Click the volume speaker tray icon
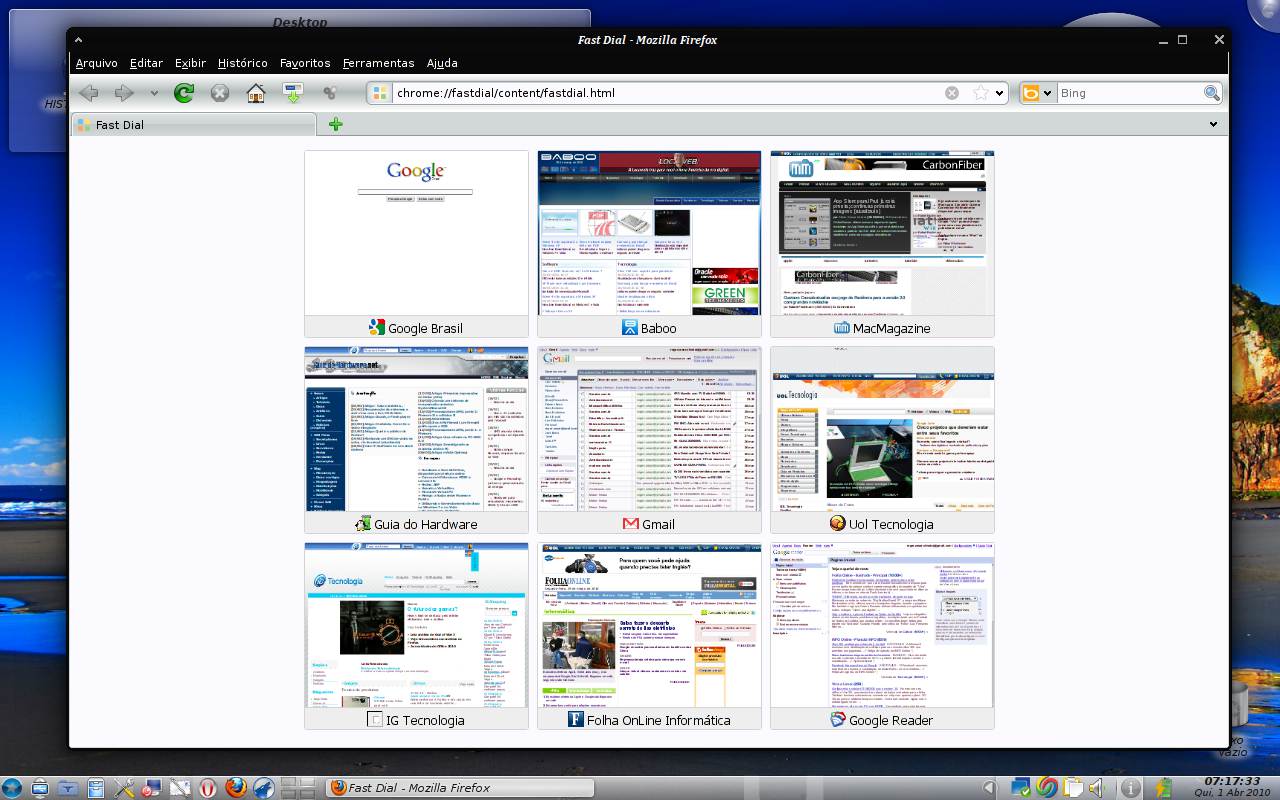Viewport: 1280px width, 800px height. click(x=1096, y=788)
